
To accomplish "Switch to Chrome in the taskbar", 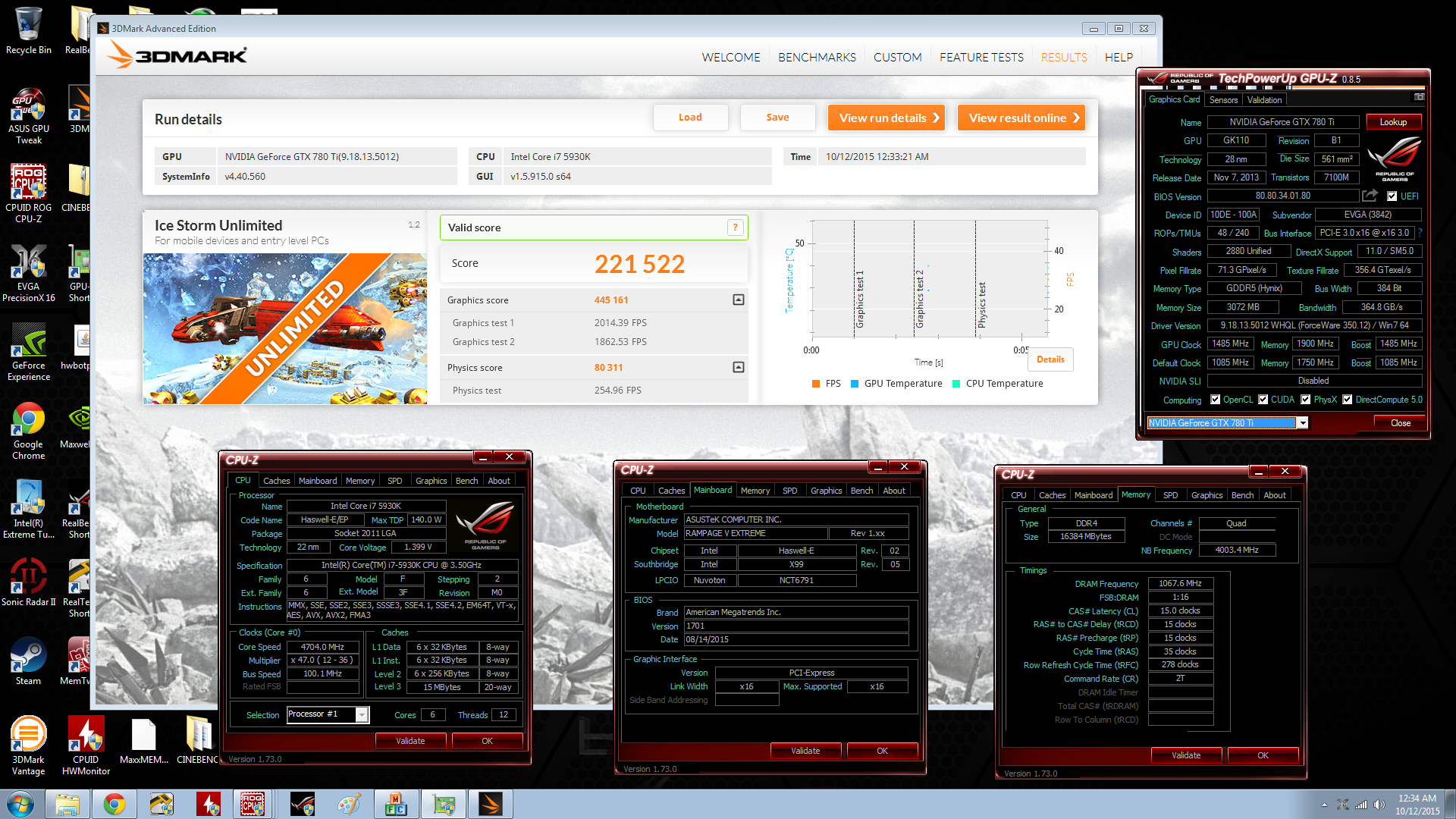I will point(115,804).
